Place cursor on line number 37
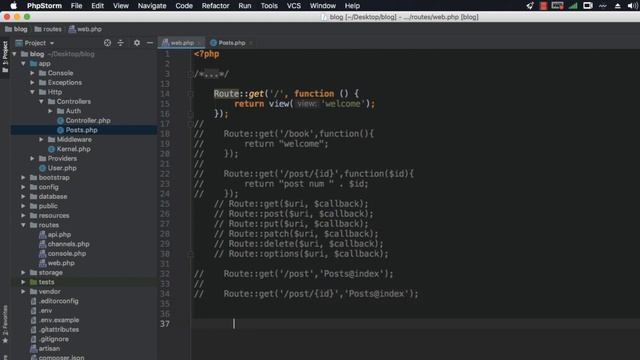This screenshot has height=360, width=640. tap(165, 324)
